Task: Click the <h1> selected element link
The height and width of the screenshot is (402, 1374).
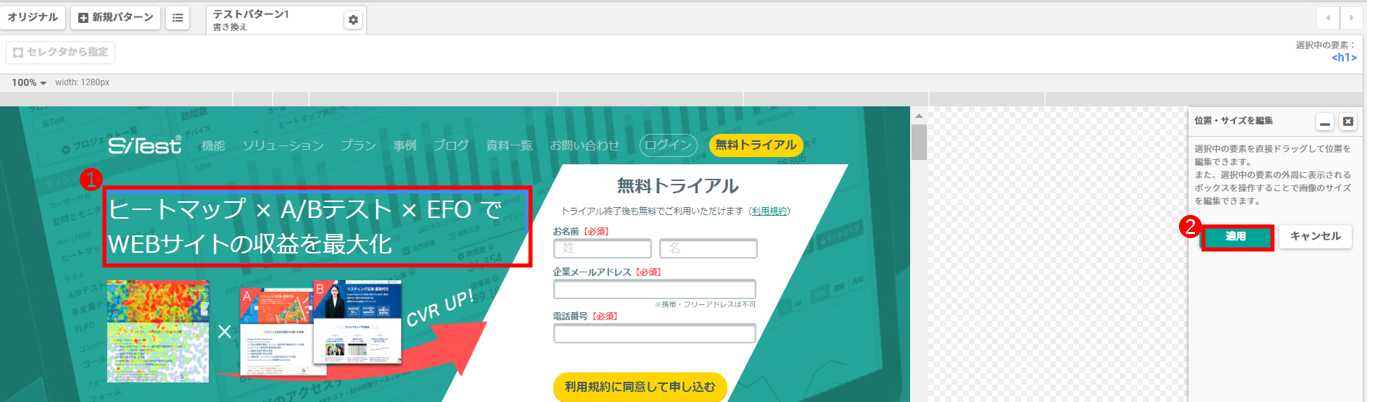Action: pyautogui.click(x=1344, y=57)
